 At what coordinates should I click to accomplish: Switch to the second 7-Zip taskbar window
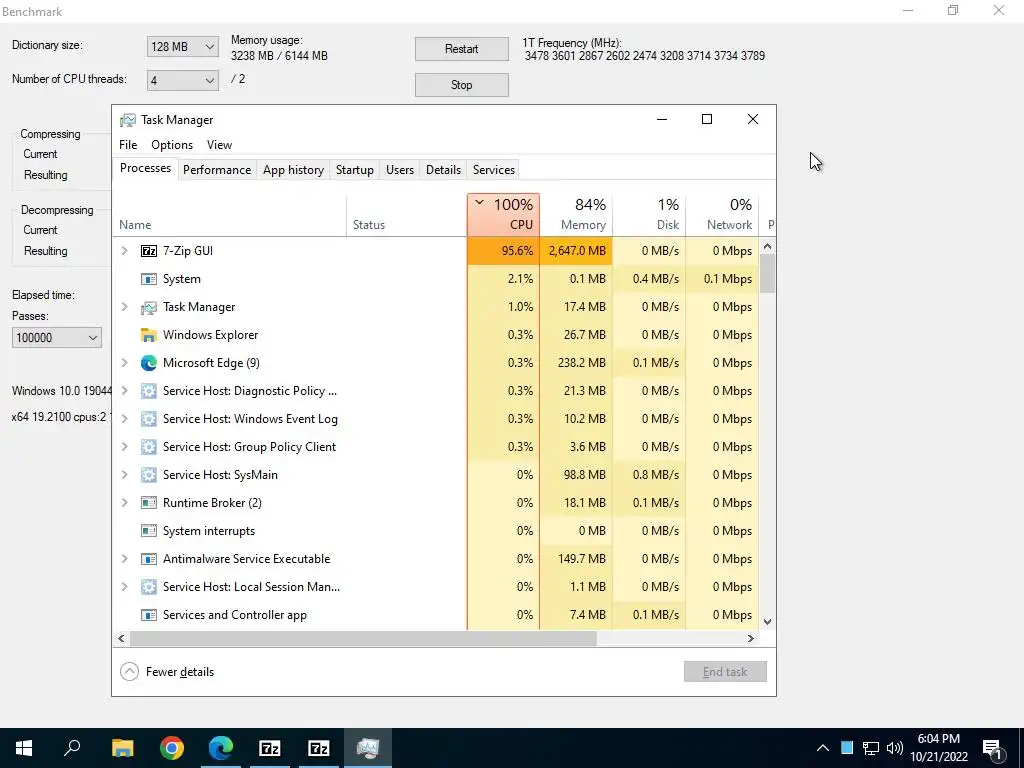point(319,748)
